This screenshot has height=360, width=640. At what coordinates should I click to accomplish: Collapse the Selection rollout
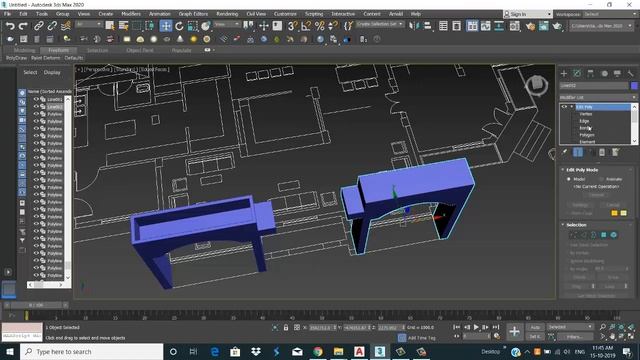[x=562, y=225]
